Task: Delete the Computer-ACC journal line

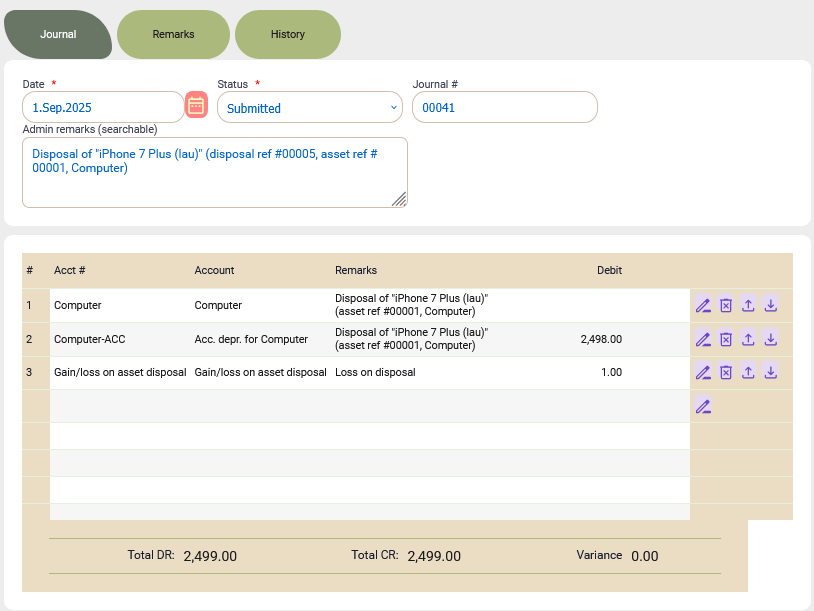Action: [x=726, y=339]
